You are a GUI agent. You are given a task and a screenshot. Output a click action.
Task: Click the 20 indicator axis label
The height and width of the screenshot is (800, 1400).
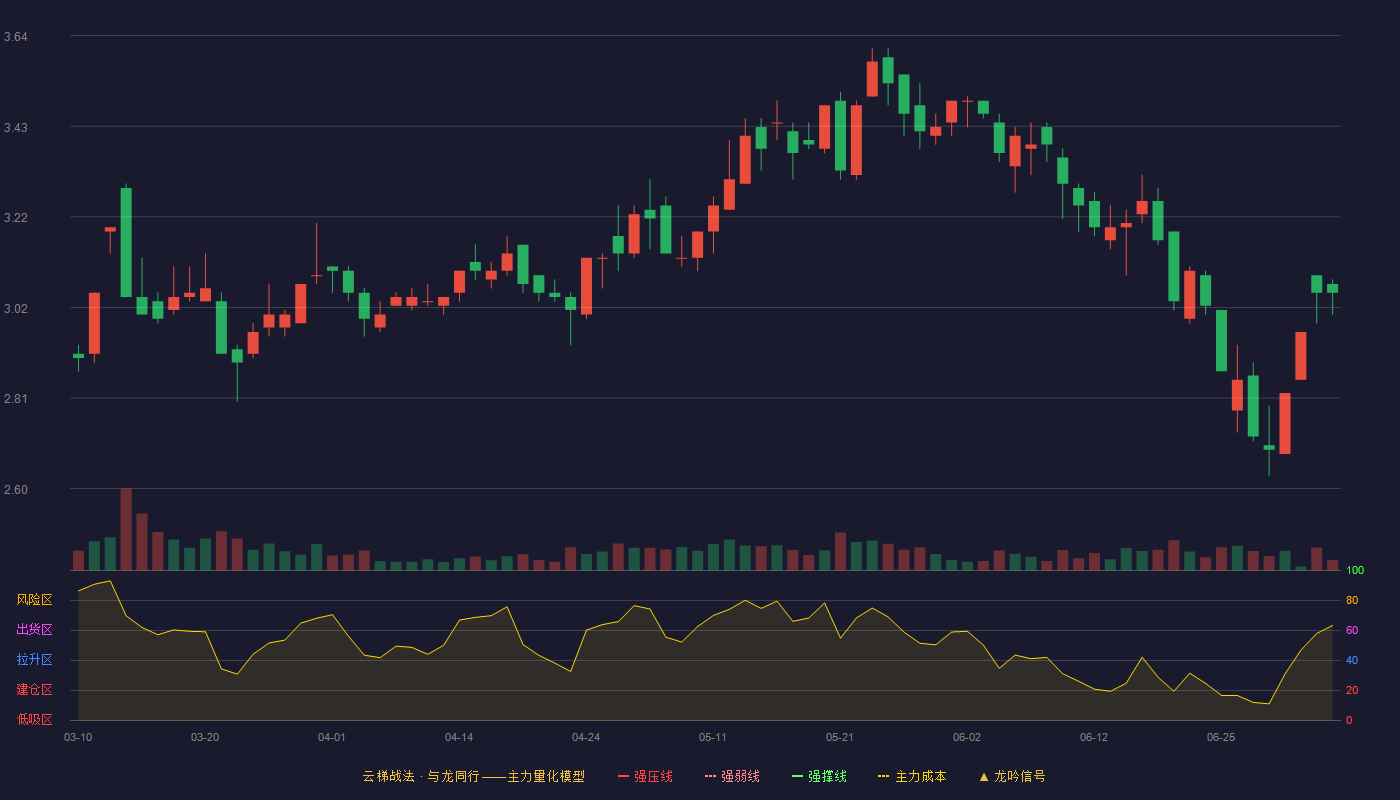tap(1352, 690)
